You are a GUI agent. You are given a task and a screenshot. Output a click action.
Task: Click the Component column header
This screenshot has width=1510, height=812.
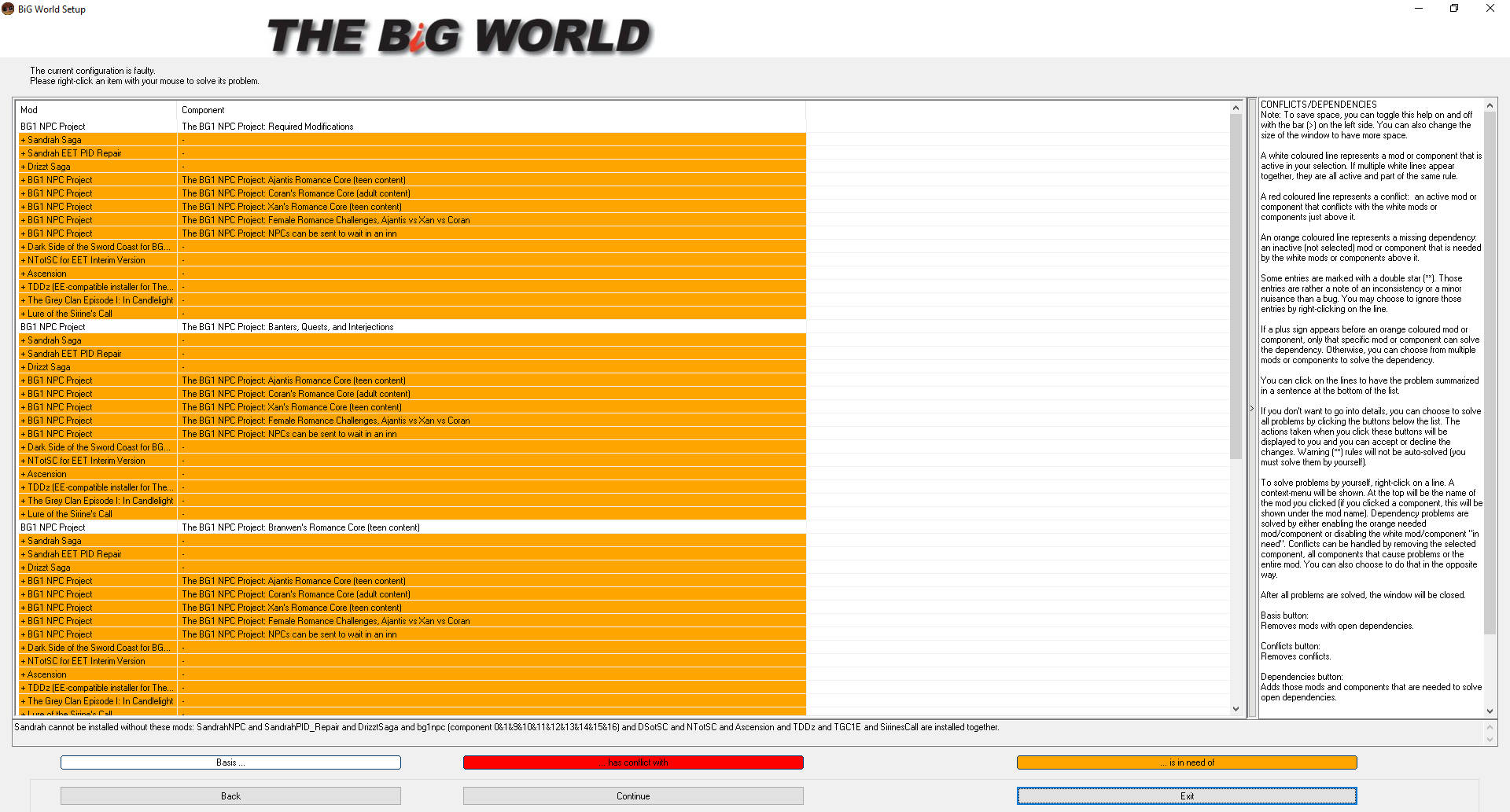(x=492, y=110)
